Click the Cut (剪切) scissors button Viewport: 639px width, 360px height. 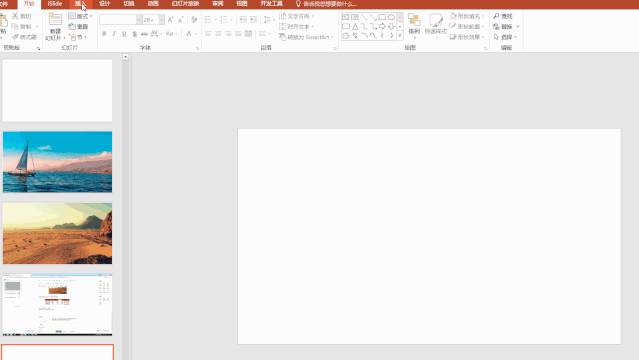pyautogui.click(x=22, y=16)
